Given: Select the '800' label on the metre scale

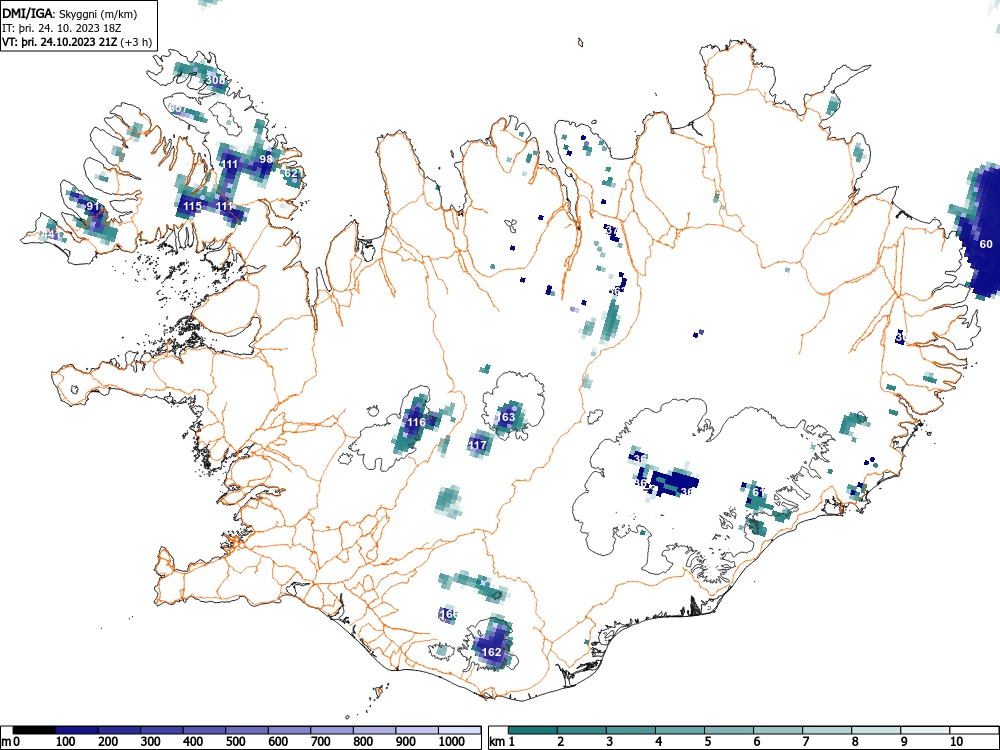Looking at the screenshot, I should (x=363, y=742).
